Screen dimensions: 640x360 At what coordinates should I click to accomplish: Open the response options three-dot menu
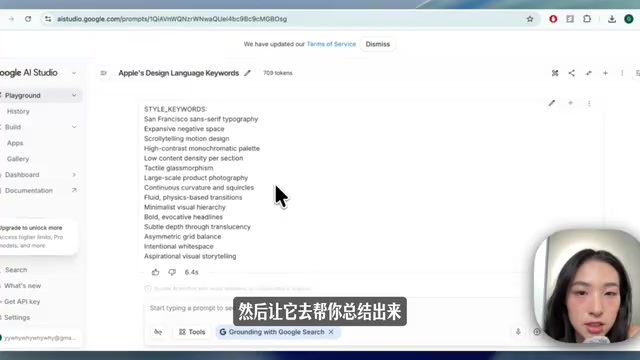click(x=589, y=104)
